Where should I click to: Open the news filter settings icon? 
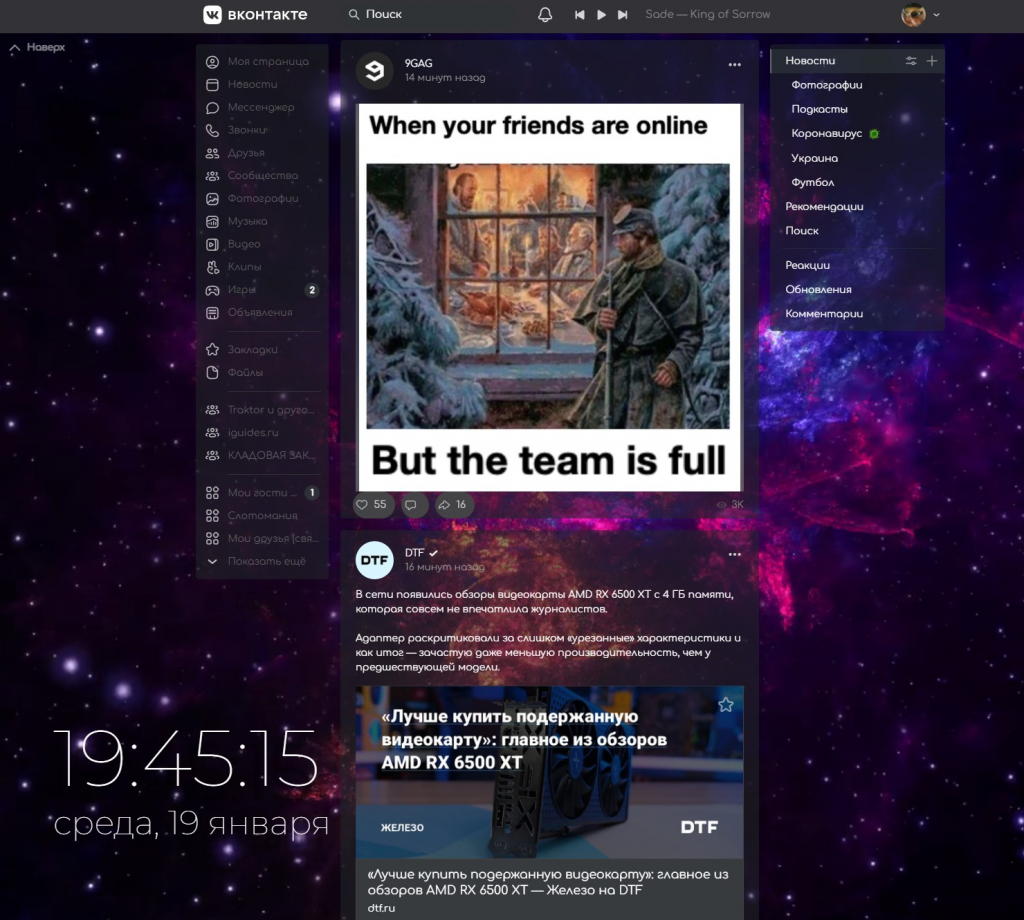(910, 61)
